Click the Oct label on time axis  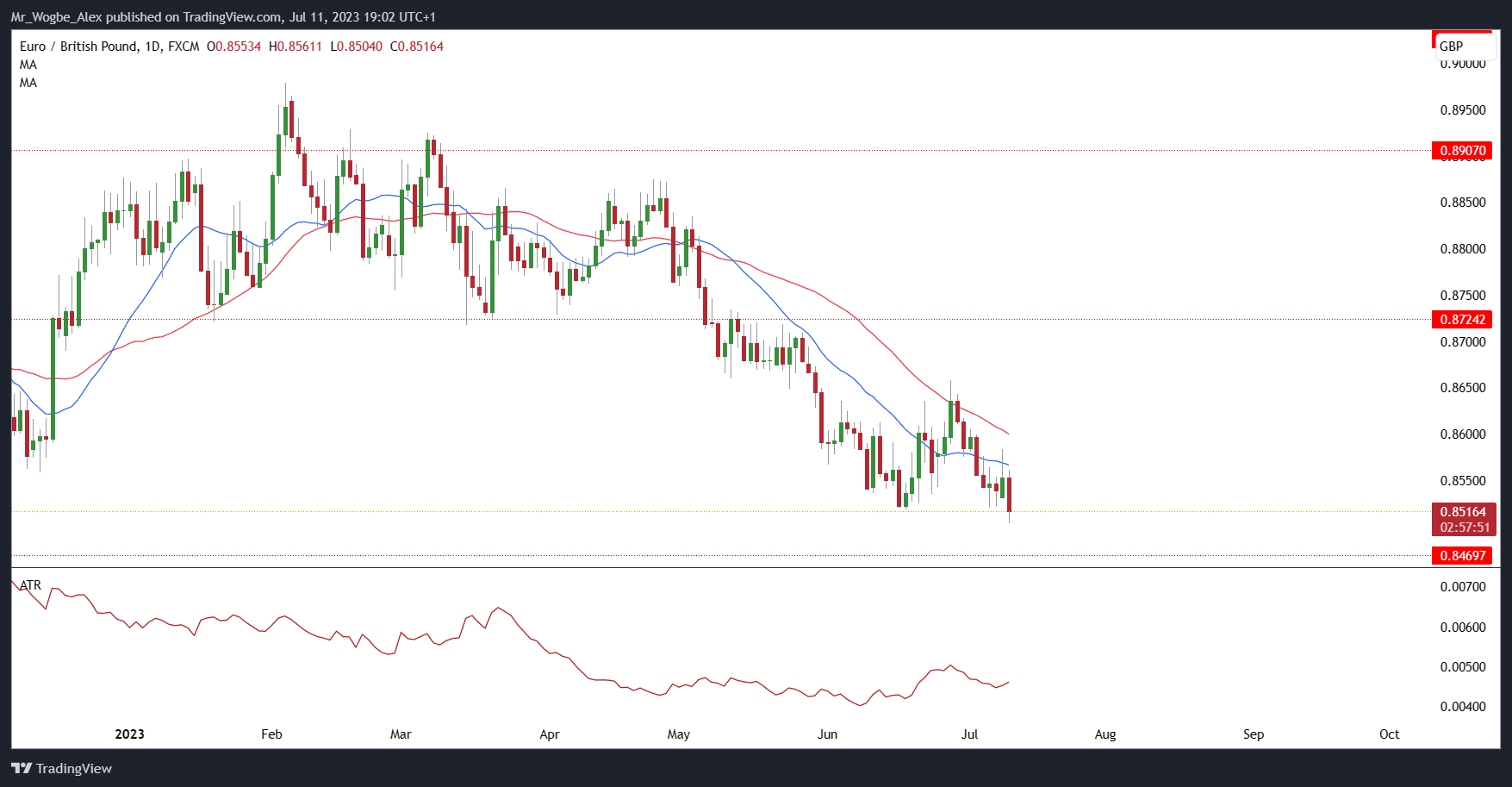click(1390, 734)
